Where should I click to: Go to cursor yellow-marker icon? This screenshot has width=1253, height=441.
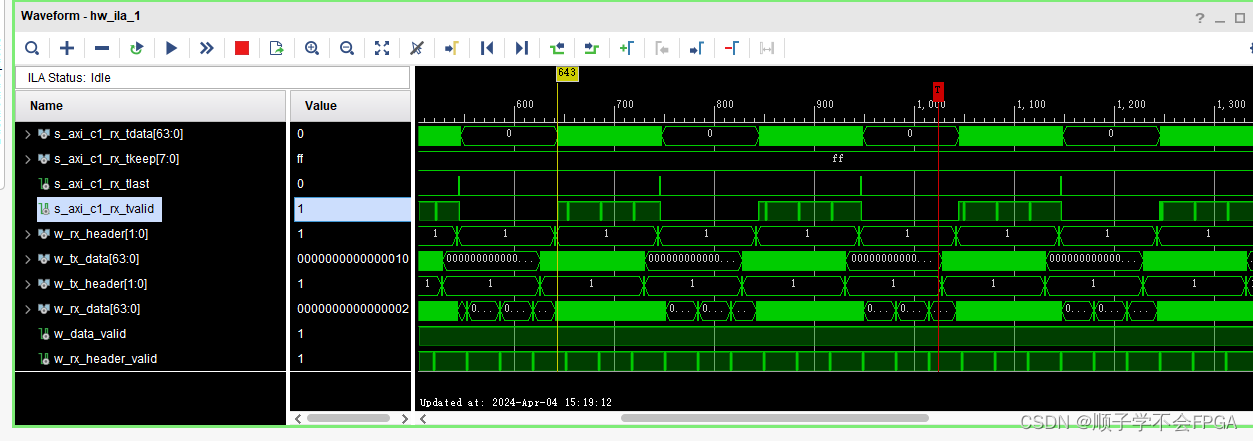point(452,47)
